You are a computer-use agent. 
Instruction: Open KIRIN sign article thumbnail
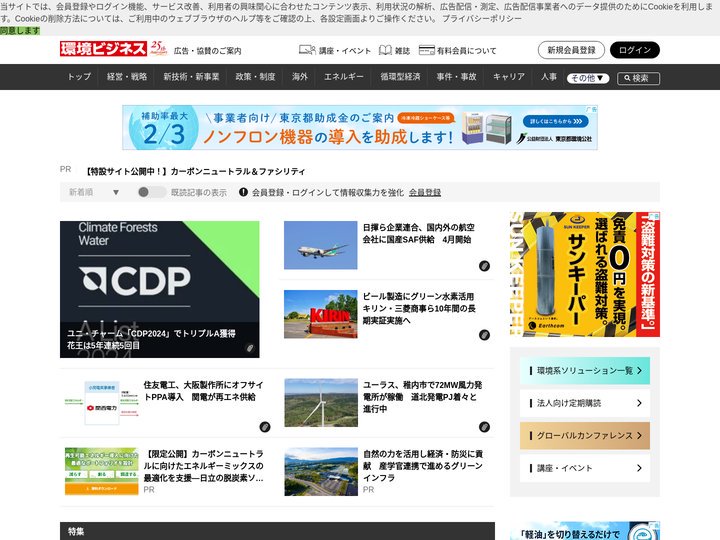coord(321,314)
